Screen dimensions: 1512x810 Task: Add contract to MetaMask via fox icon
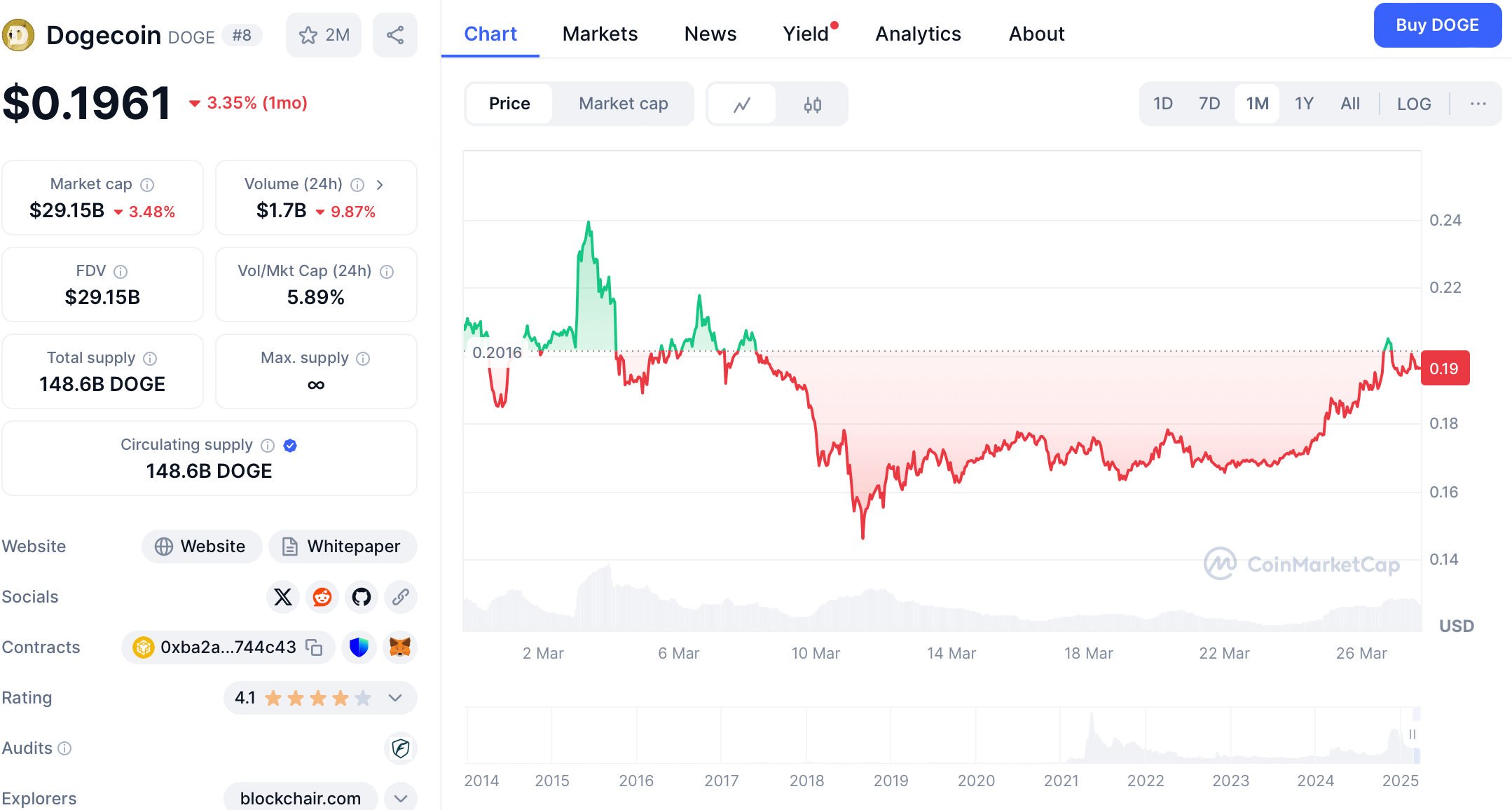[x=399, y=647]
